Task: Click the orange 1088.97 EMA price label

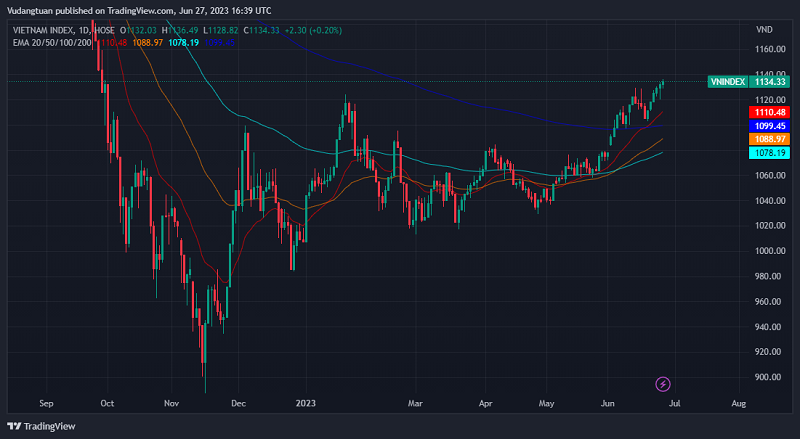Action: 769,139
